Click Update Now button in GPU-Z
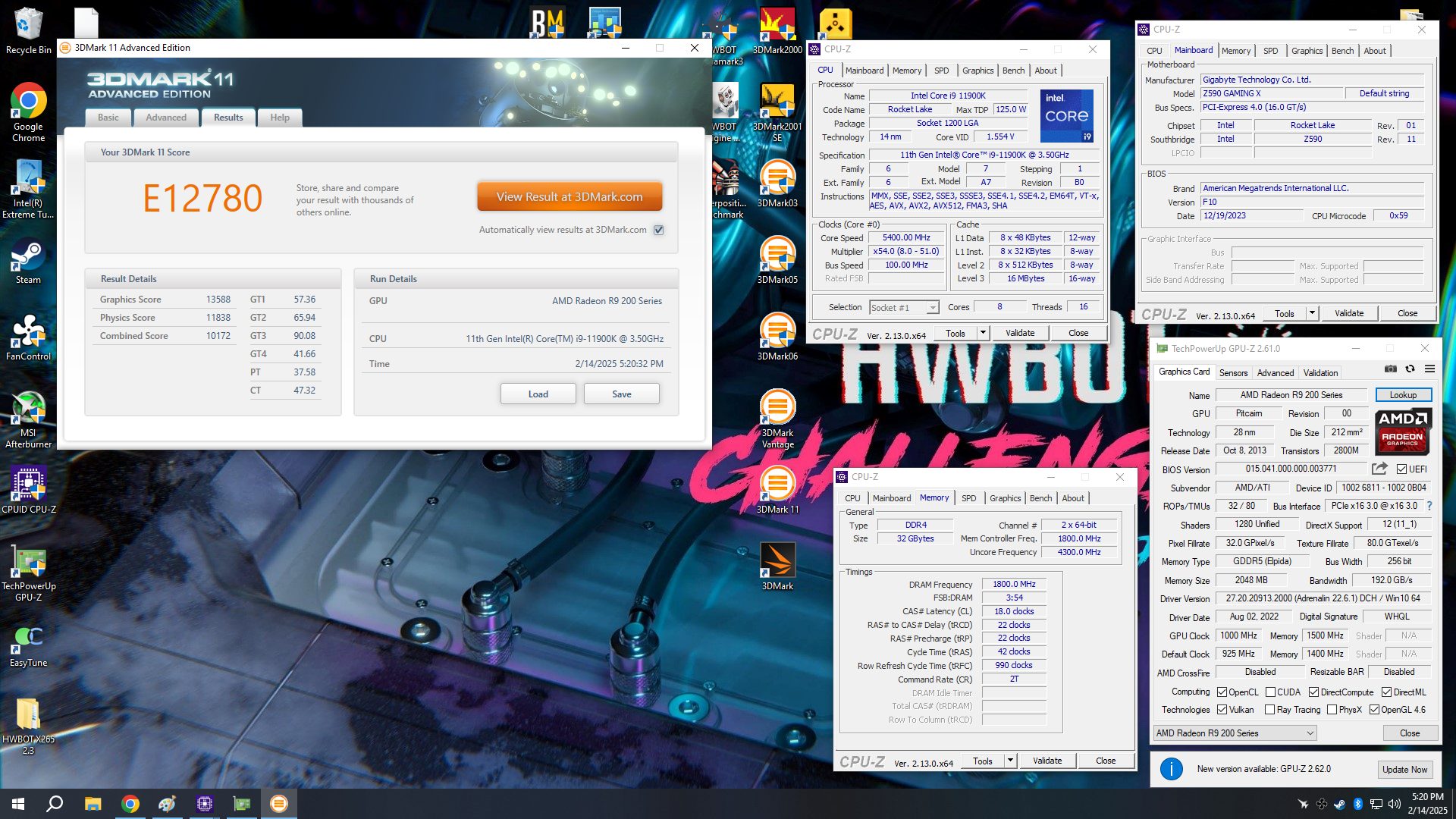This screenshot has height=819, width=1456. 1404,769
